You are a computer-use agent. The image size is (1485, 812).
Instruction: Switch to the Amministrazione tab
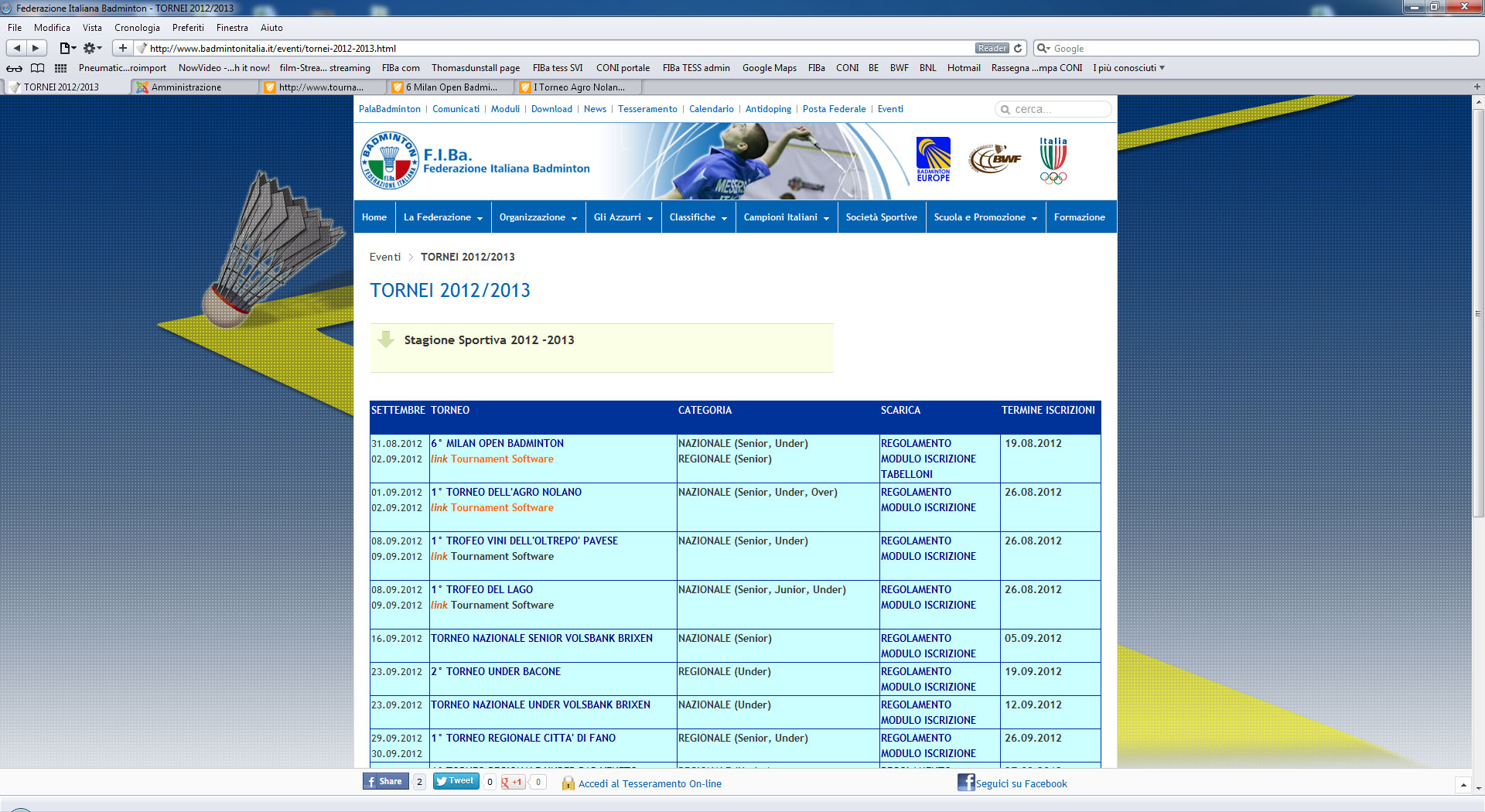pyautogui.click(x=195, y=87)
